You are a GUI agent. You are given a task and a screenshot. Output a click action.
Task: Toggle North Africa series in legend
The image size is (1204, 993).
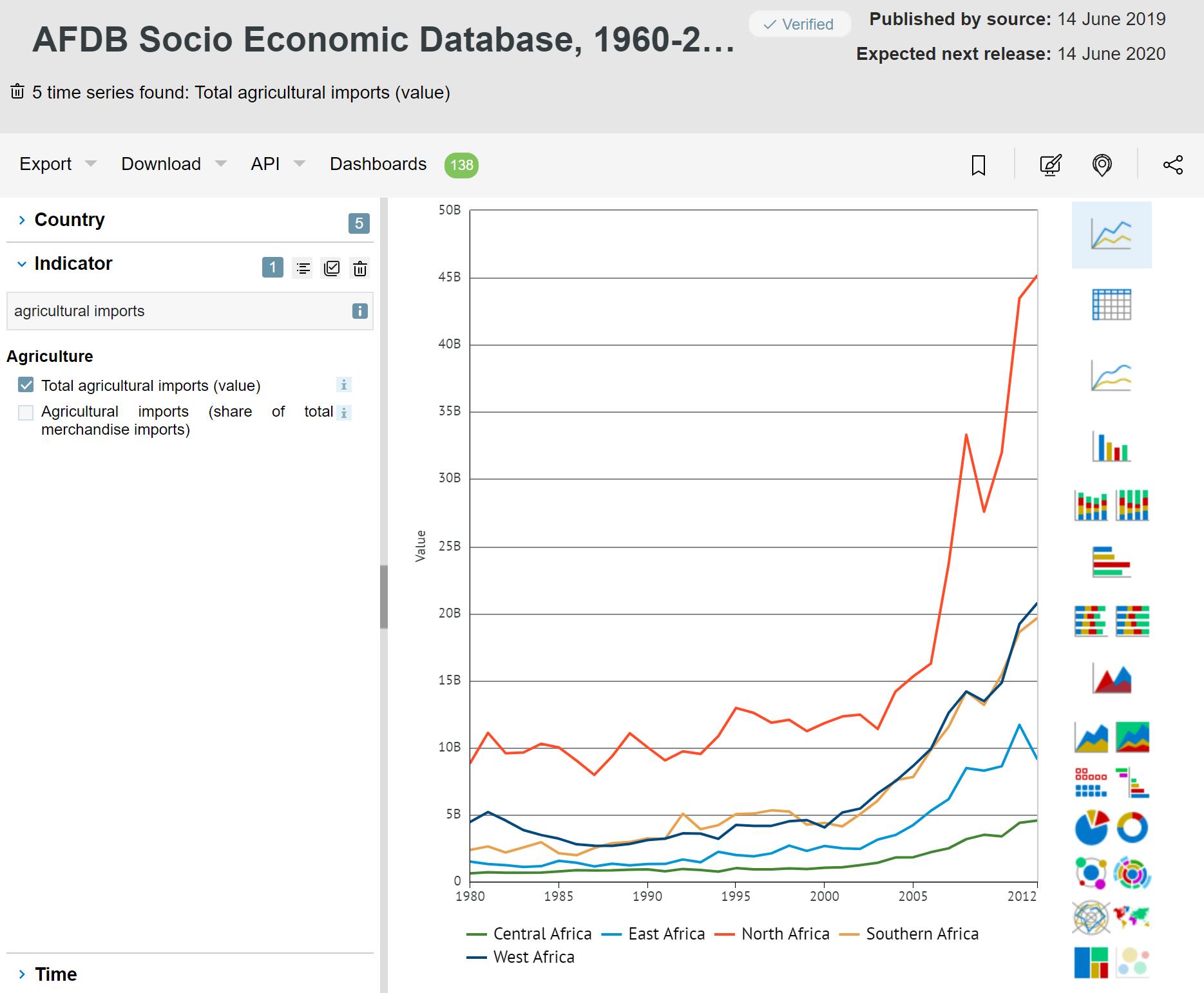[x=785, y=934]
